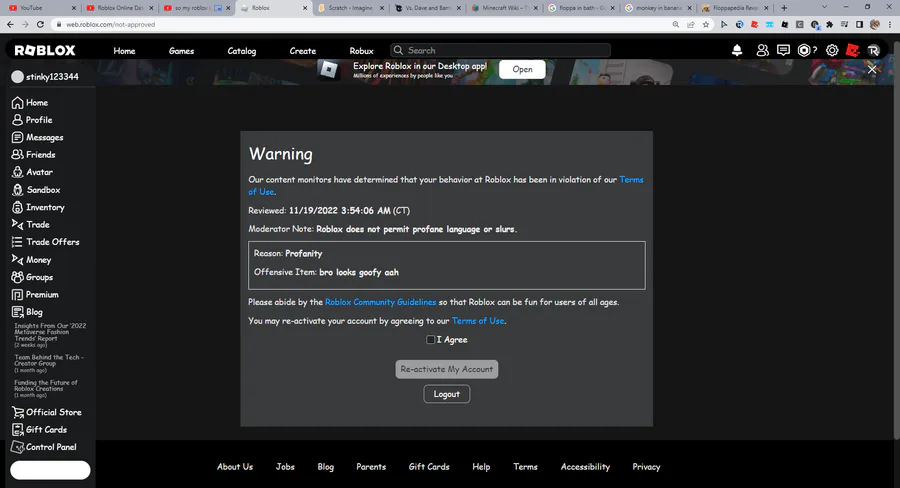Screen dimensions: 900x488
Task: Click the Robux hexagon icon
Action: pos(804,51)
